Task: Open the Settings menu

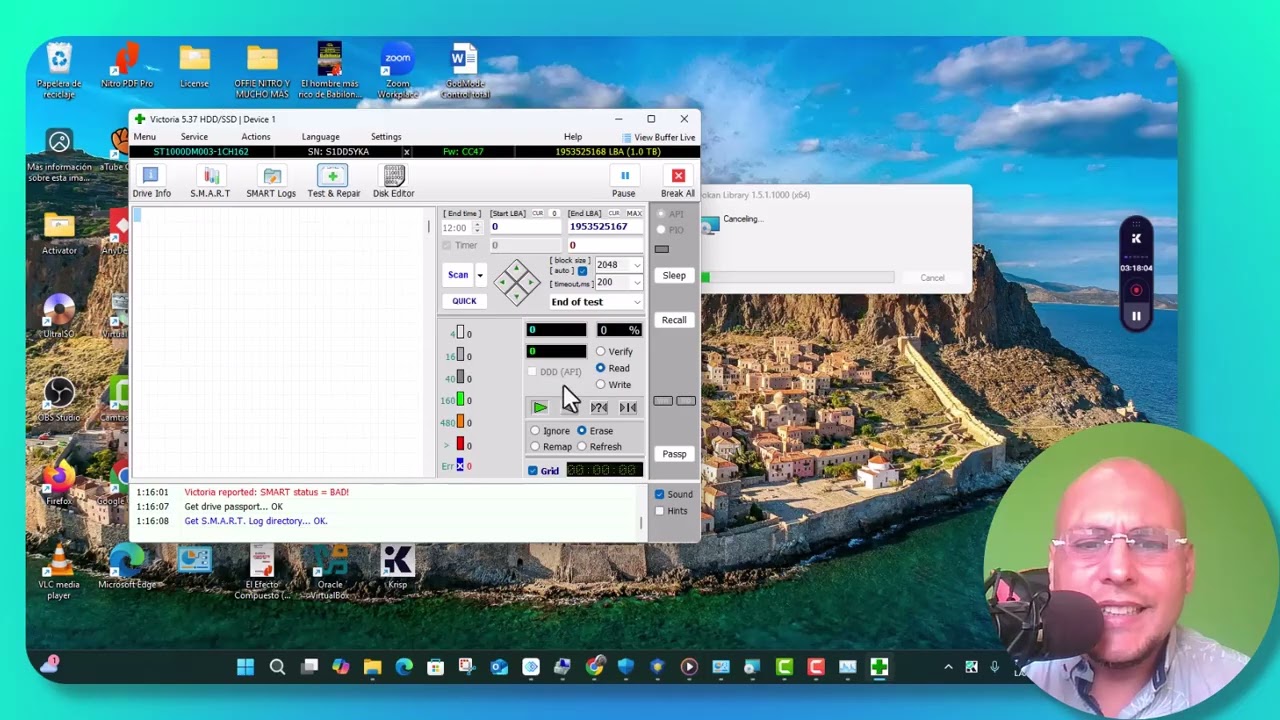Action: point(386,137)
